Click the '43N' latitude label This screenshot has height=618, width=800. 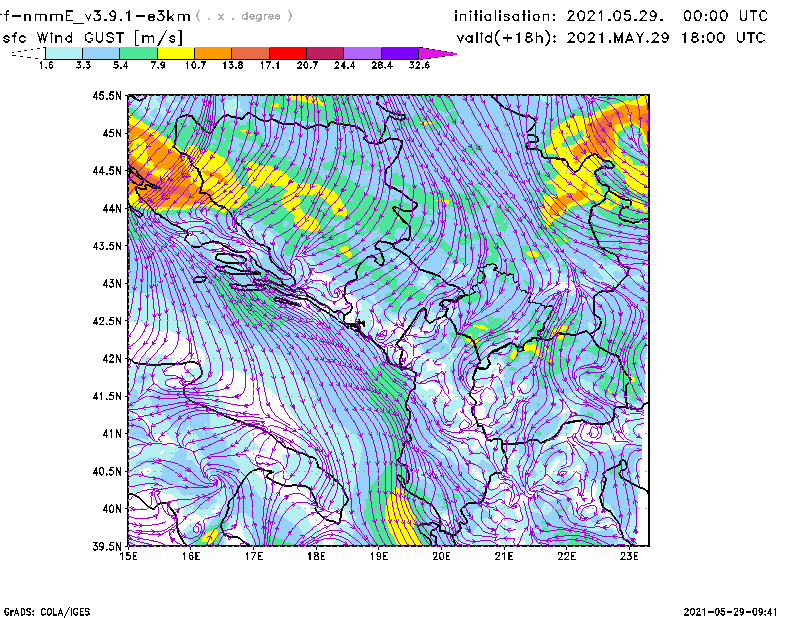tap(112, 283)
